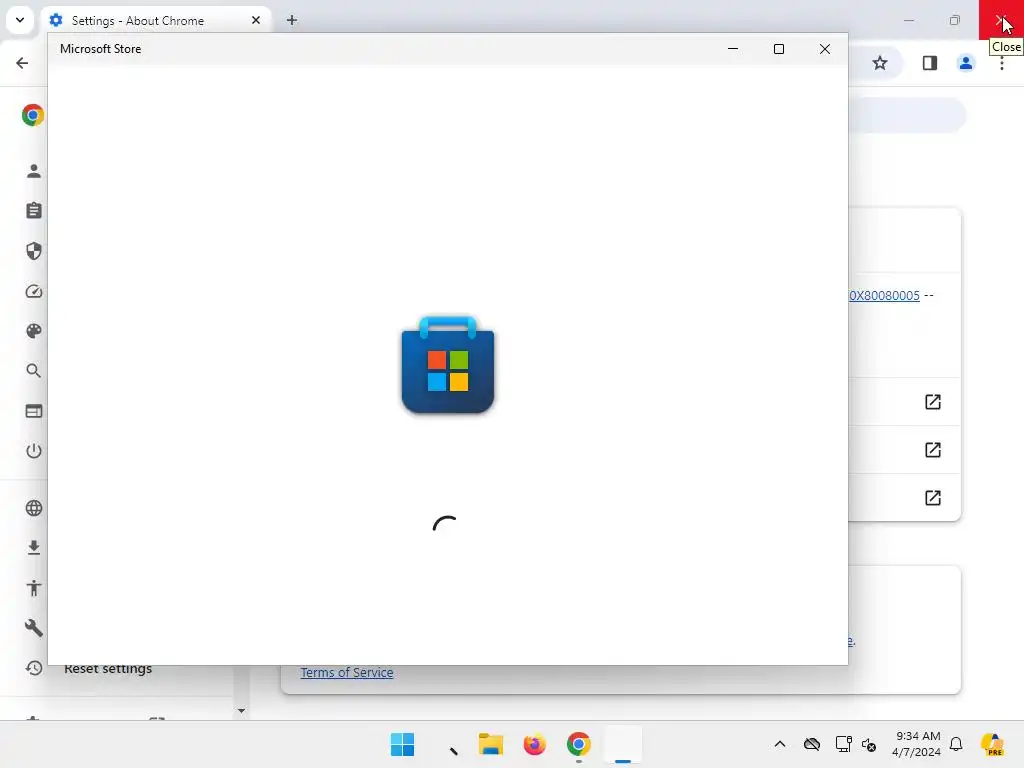This screenshot has height=768, width=1024.
Task: Open the first external link icon row
Action: pos(933,402)
